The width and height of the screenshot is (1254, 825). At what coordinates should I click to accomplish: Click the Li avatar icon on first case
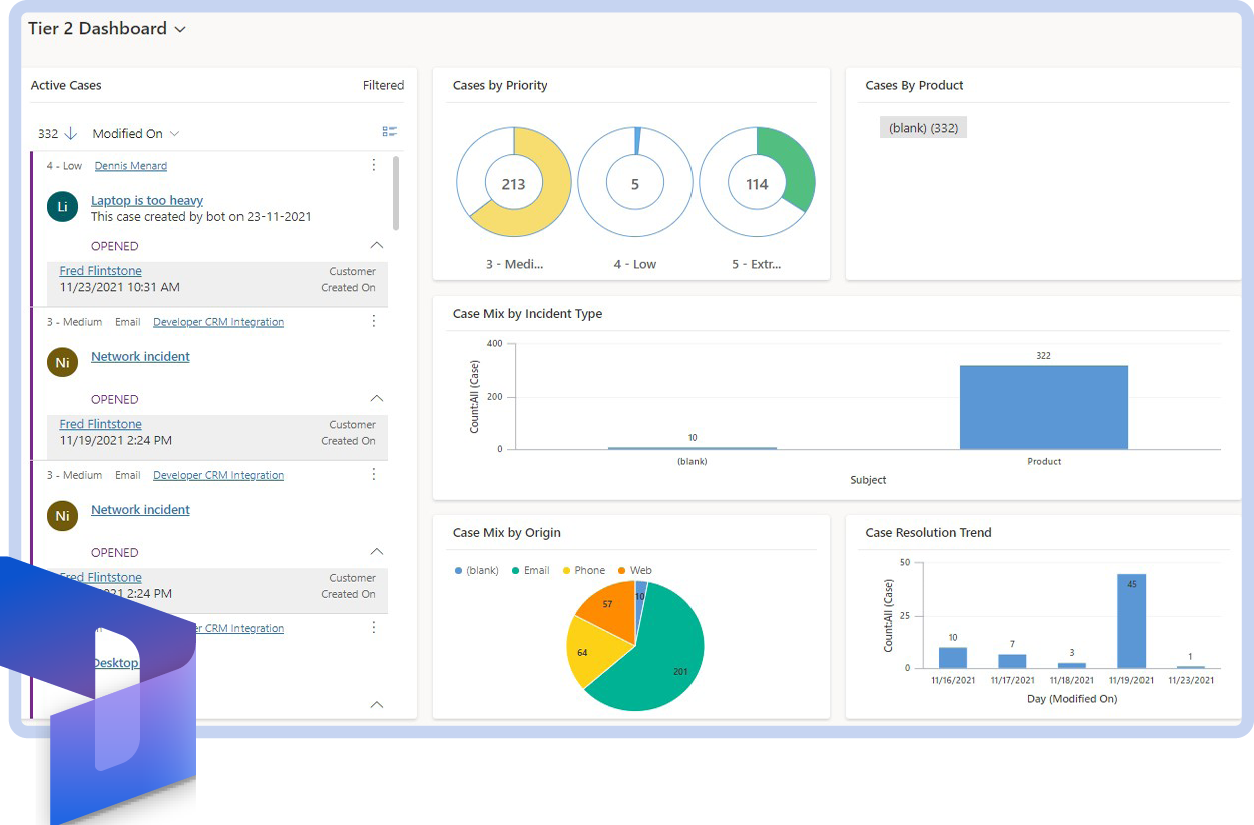pyautogui.click(x=62, y=207)
